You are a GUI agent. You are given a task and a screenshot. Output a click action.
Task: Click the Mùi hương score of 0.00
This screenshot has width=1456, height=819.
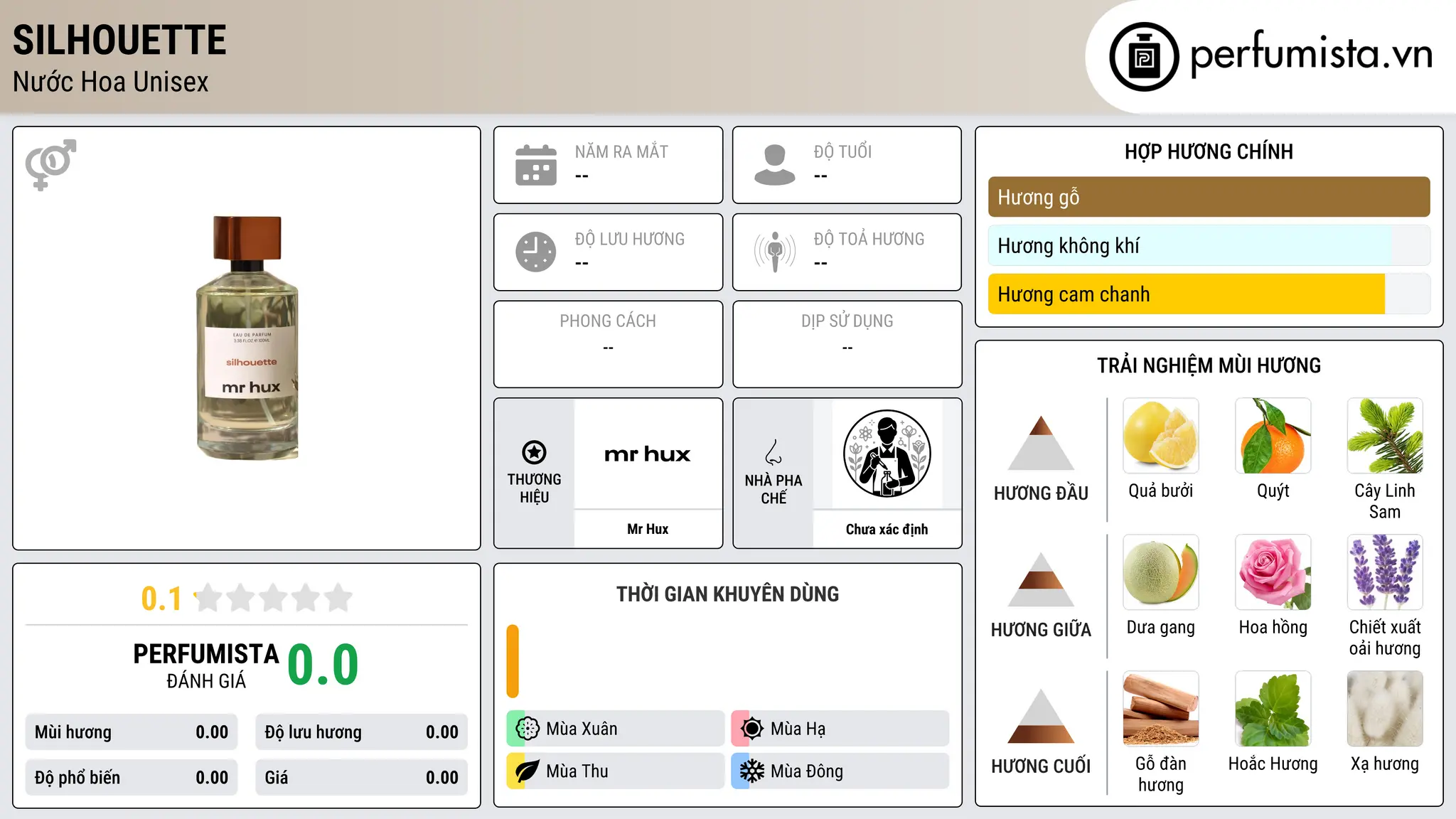[212, 732]
